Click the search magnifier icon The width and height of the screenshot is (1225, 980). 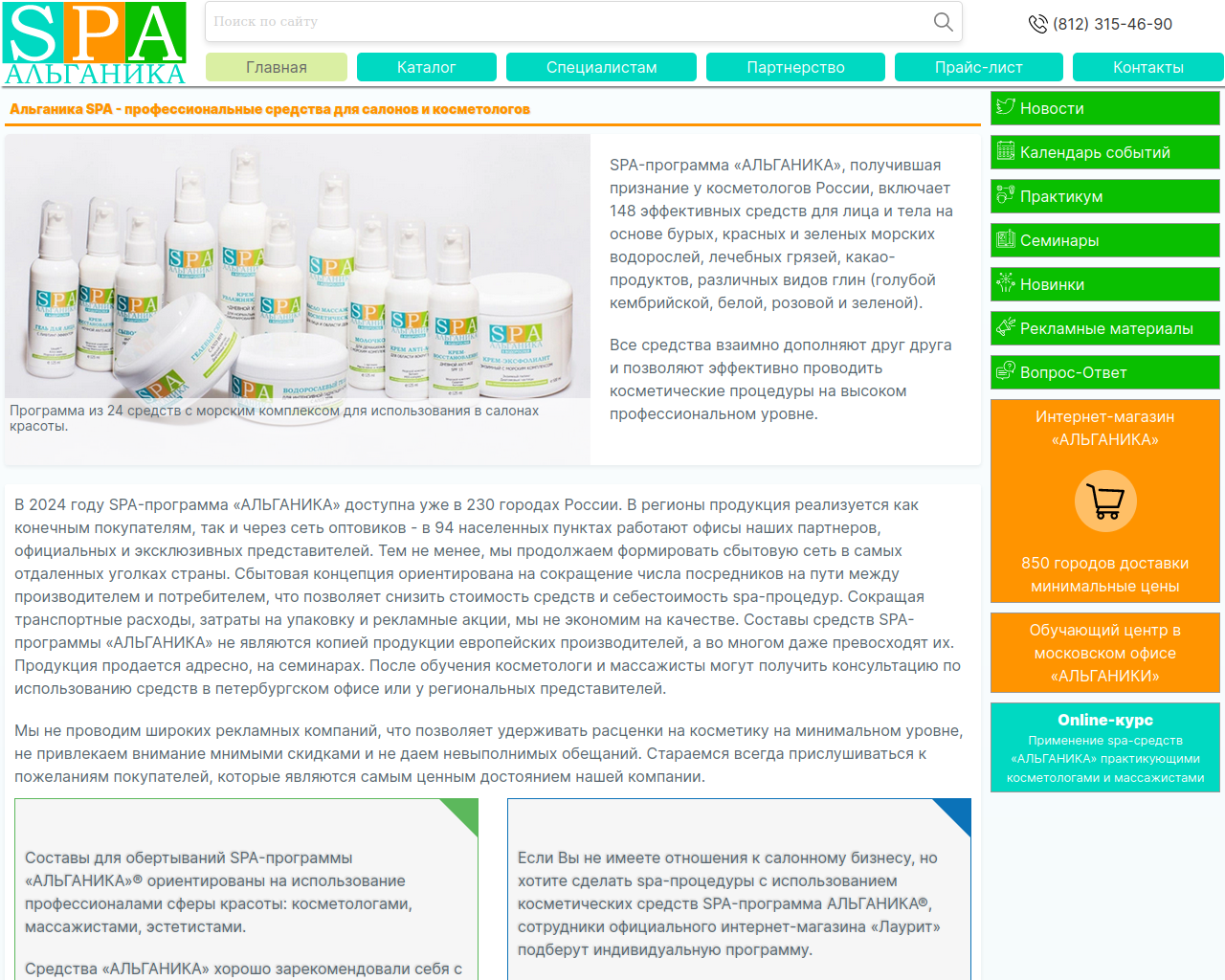[x=943, y=21]
